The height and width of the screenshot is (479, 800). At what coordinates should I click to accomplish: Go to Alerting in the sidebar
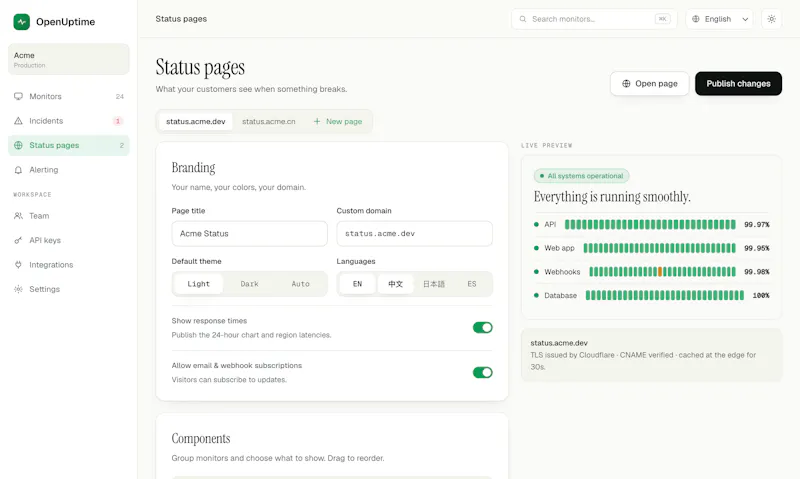pyautogui.click(x=68, y=170)
